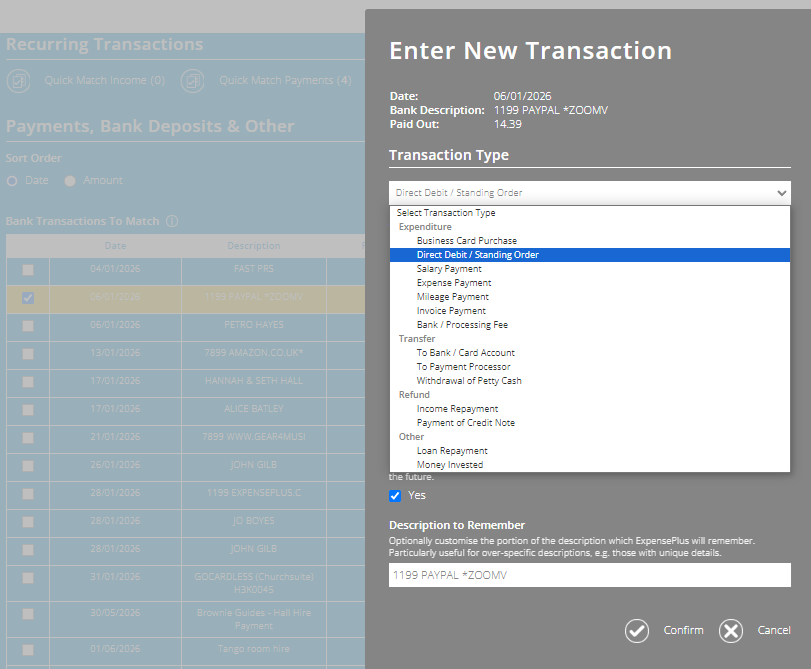Click the 13/01/2026 date cell

(115, 353)
